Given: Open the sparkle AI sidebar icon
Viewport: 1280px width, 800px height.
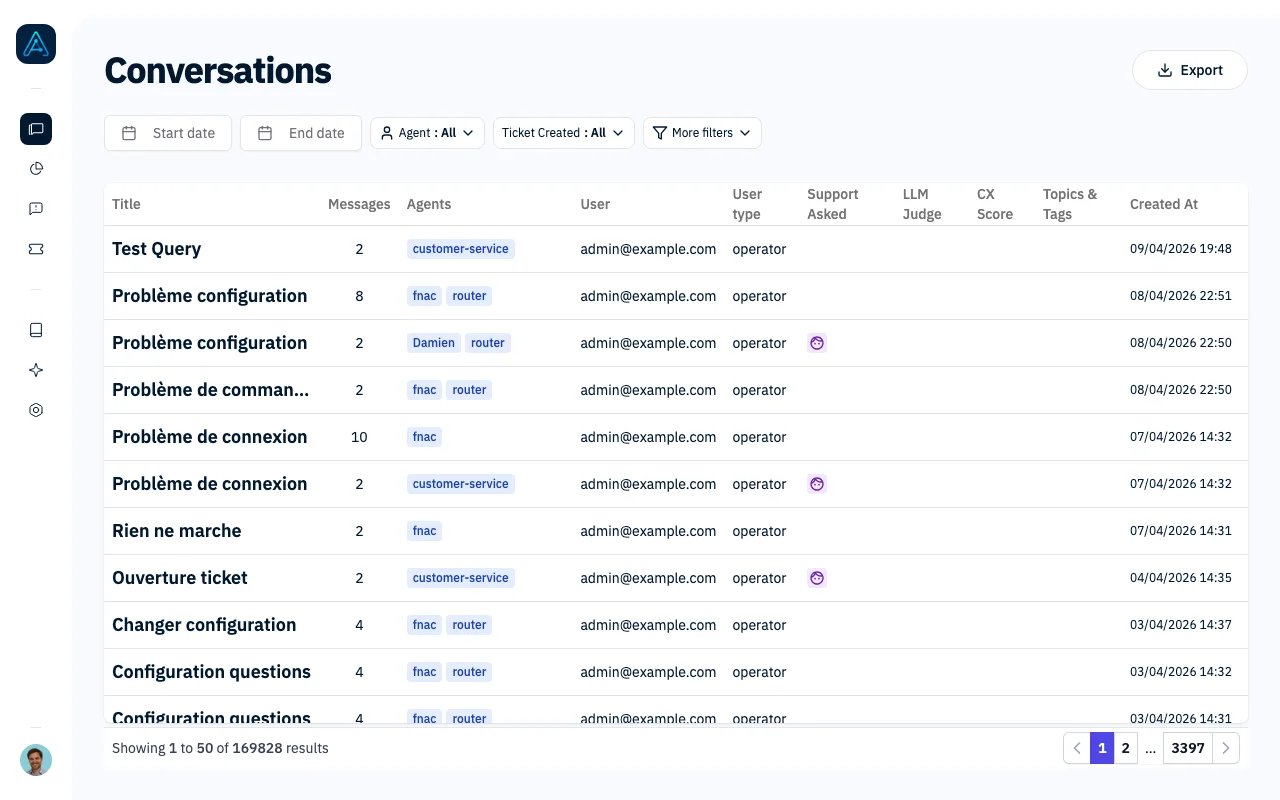Looking at the screenshot, I should click(x=36, y=370).
